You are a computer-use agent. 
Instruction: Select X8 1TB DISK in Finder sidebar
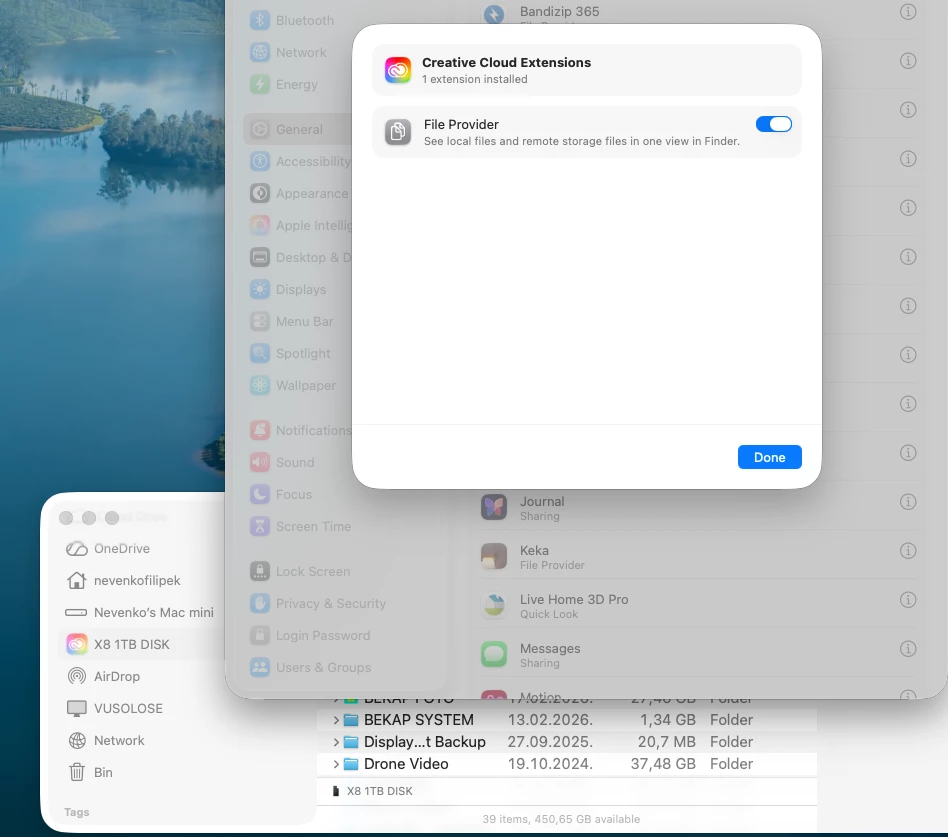(x=140, y=645)
